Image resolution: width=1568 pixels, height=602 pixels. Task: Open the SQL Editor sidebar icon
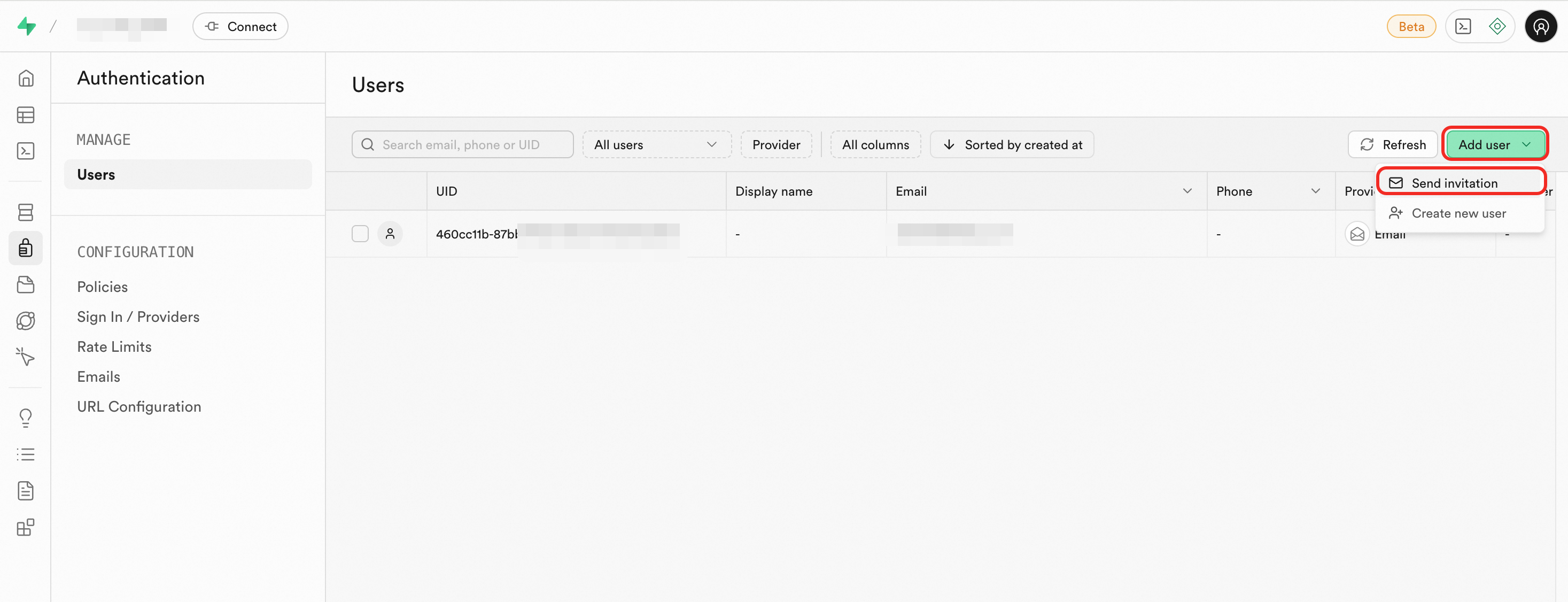26,151
